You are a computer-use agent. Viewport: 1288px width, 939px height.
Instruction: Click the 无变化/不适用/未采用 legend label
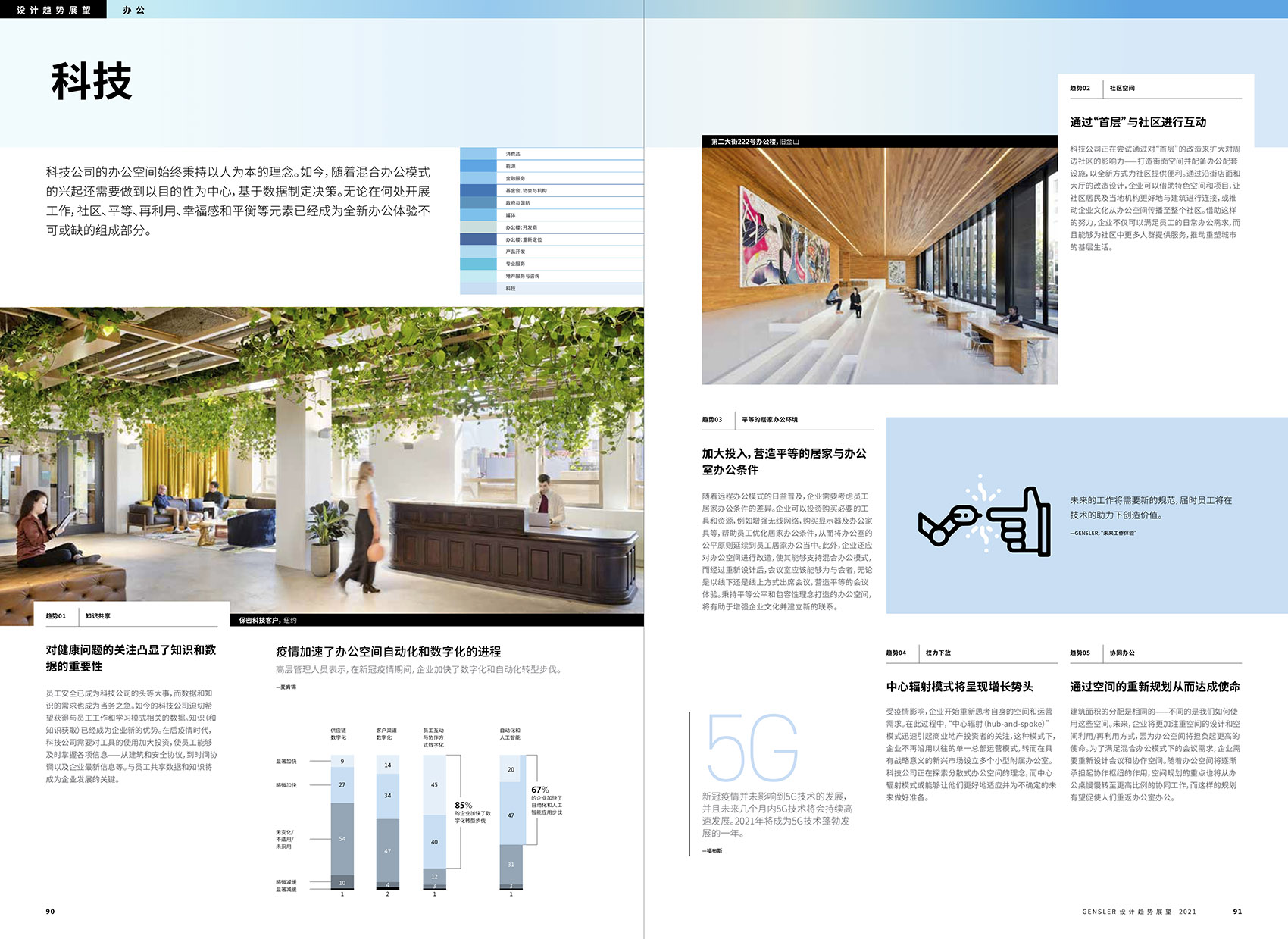coord(284,839)
